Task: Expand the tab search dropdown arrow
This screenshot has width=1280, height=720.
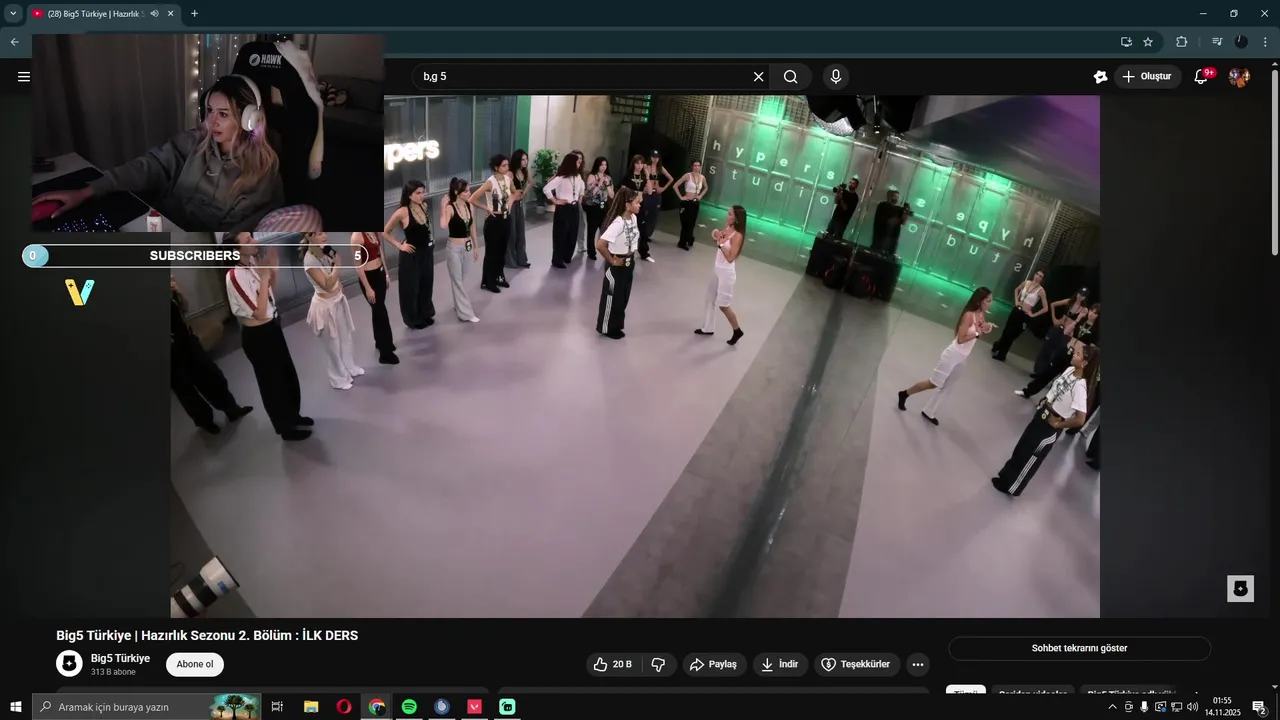Action: [13, 14]
